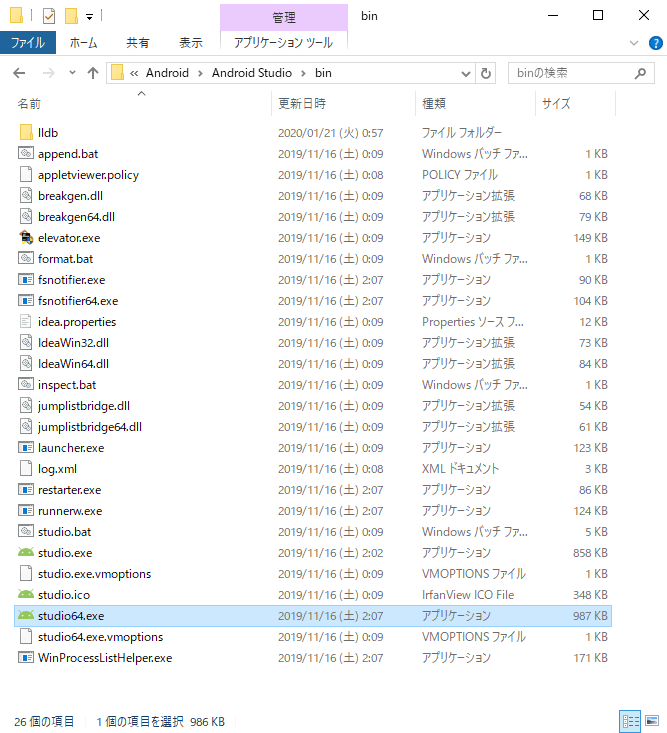
Task: Click the fsnotifier.exe icon
Action: click(26, 280)
